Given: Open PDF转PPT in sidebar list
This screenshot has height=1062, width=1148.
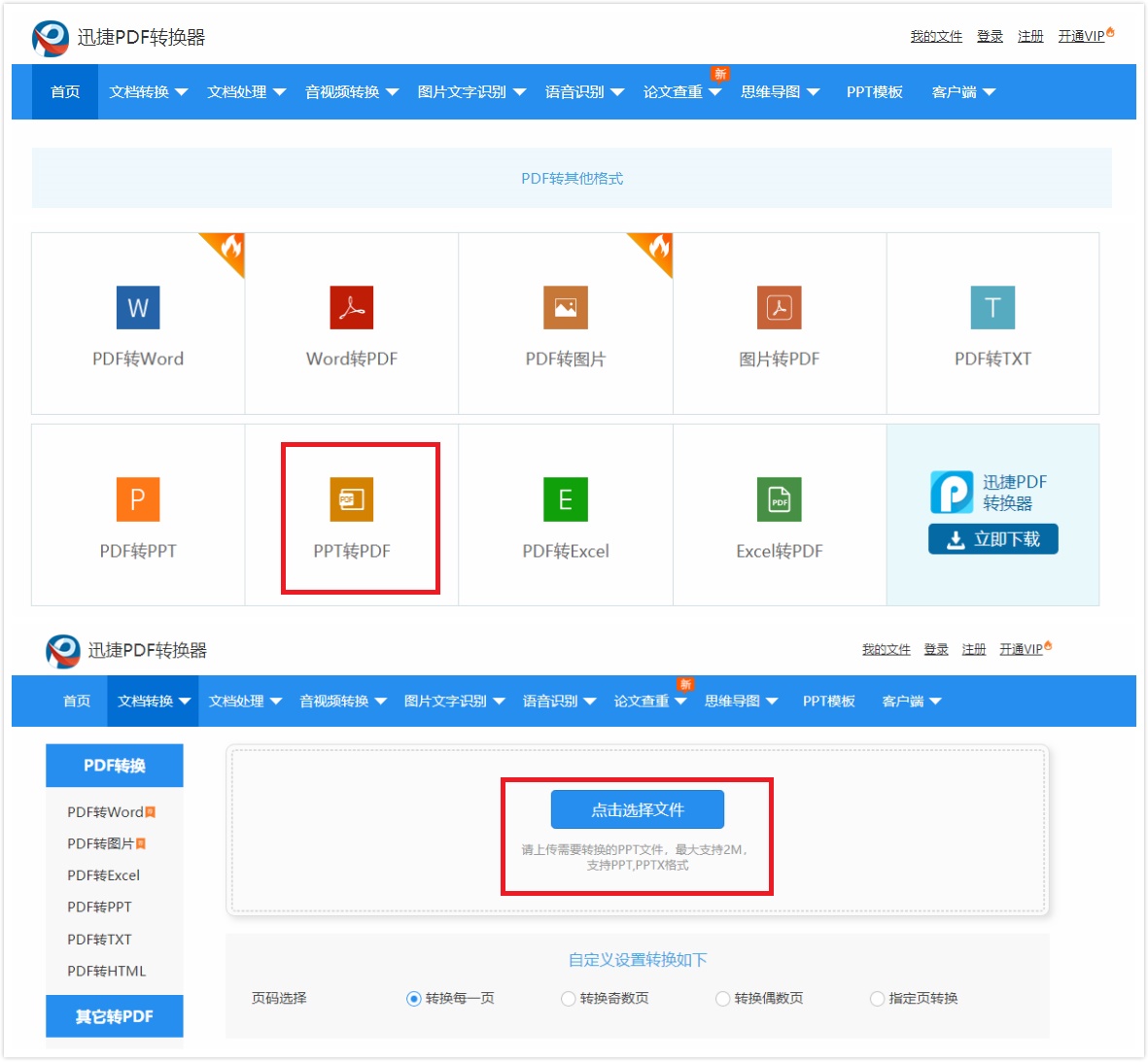Looking at the screenshot, I should click(x=99, y=908).
